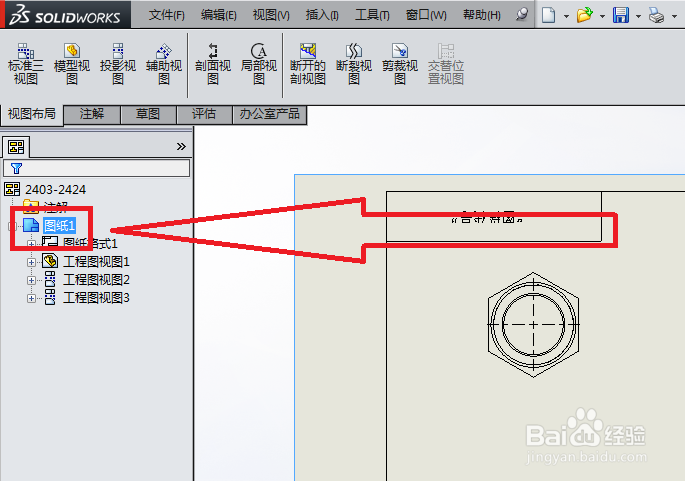This screenshot has width=685, height=481.
Task: Activate the Auxiliary View (辅助视图) tool
Action: pyautogui.click(x=164, y=64)
